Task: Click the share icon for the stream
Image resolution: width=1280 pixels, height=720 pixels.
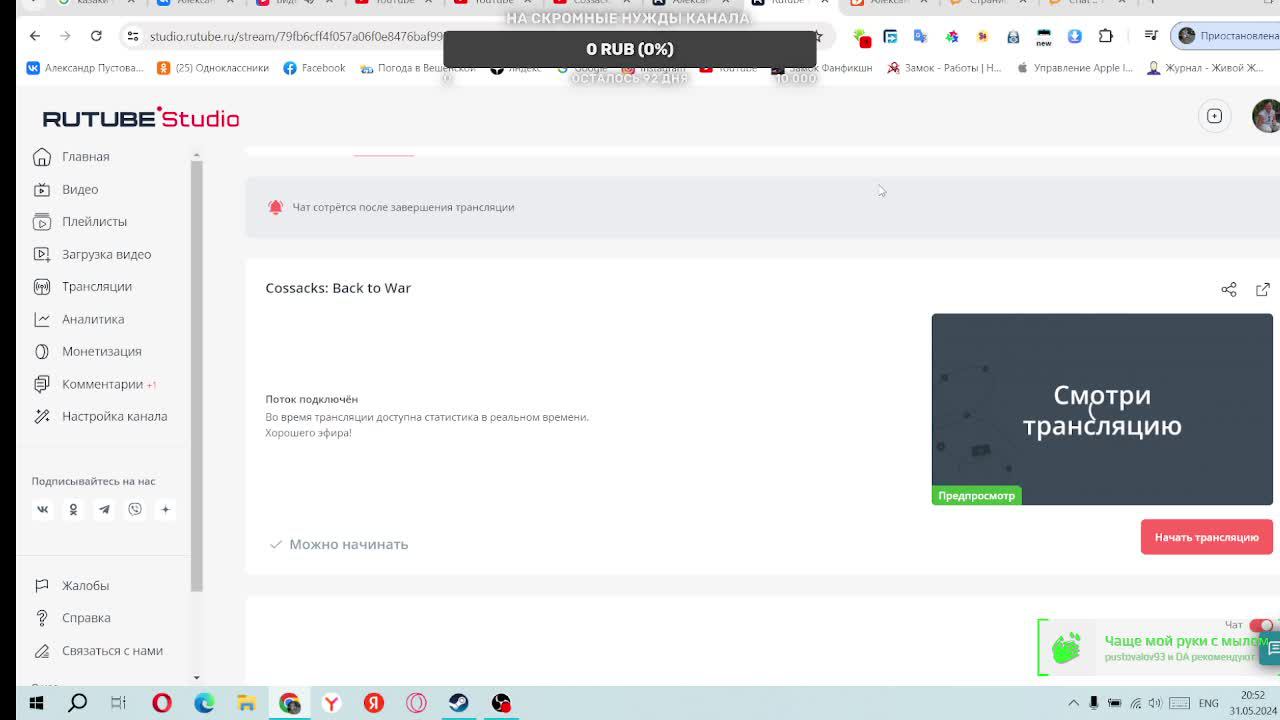Action: (x=1229, y=289)
